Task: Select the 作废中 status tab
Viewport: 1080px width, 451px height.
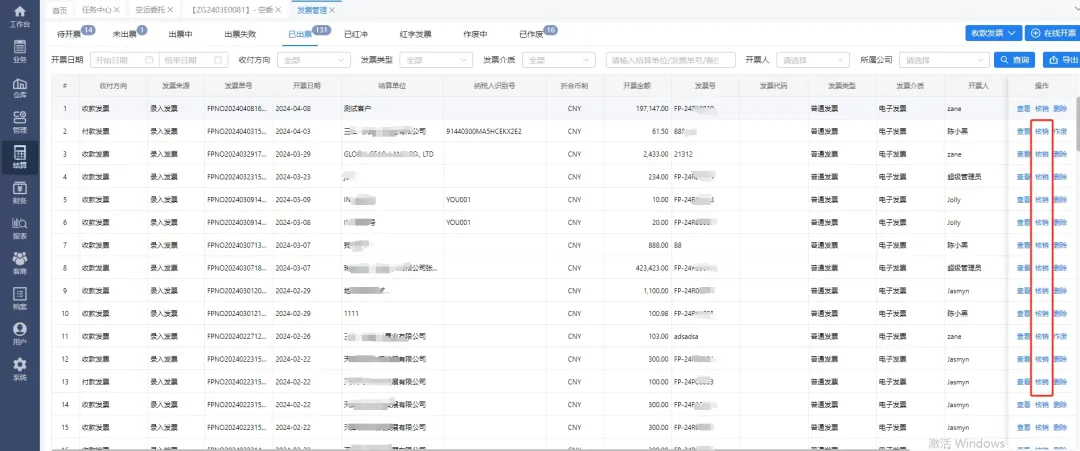Action: [x=475, y=34]
